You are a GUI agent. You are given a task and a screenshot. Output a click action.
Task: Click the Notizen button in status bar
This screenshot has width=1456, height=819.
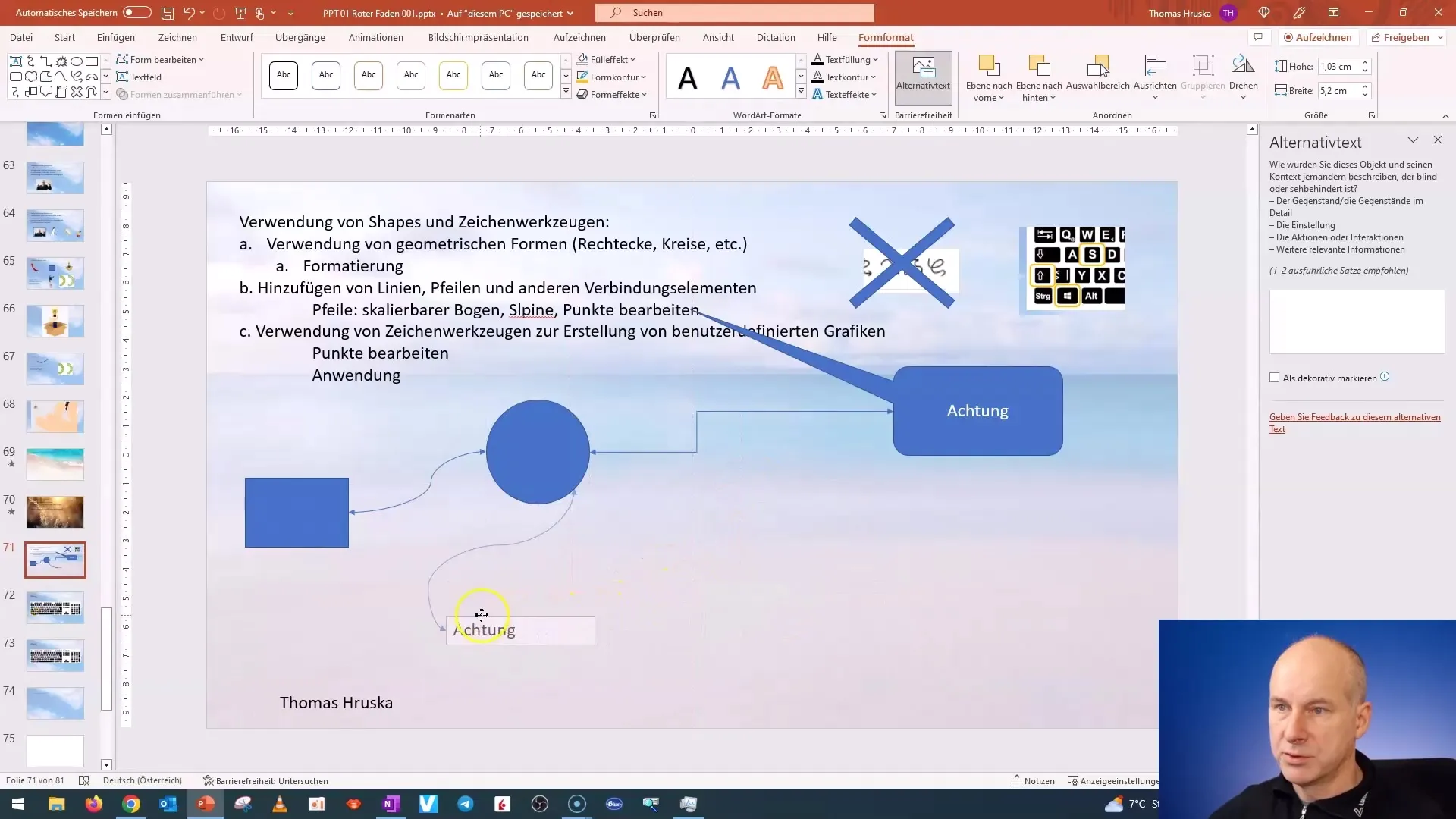[x=1033, y=781]
